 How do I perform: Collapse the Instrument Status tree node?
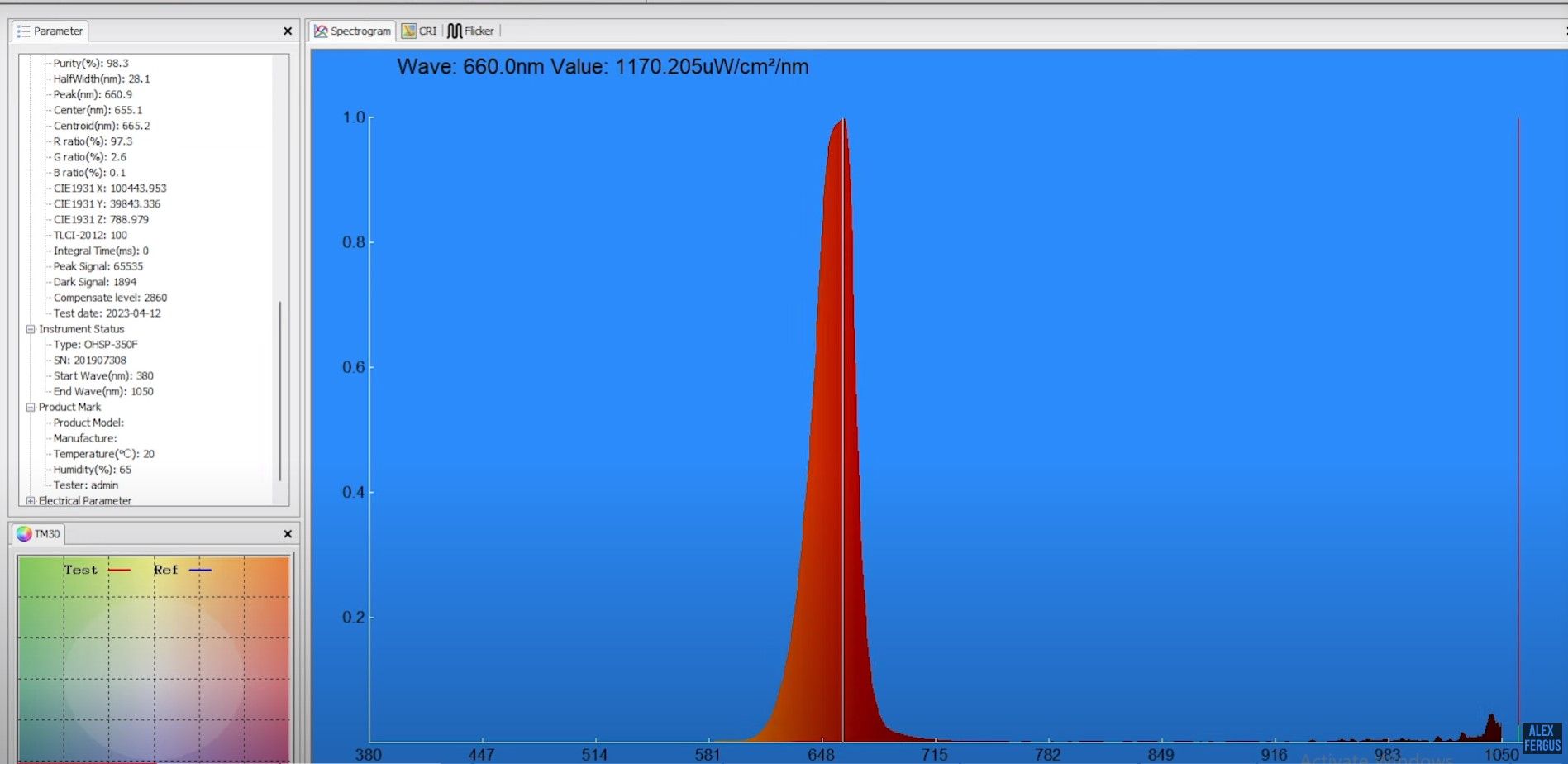(30, 328)
